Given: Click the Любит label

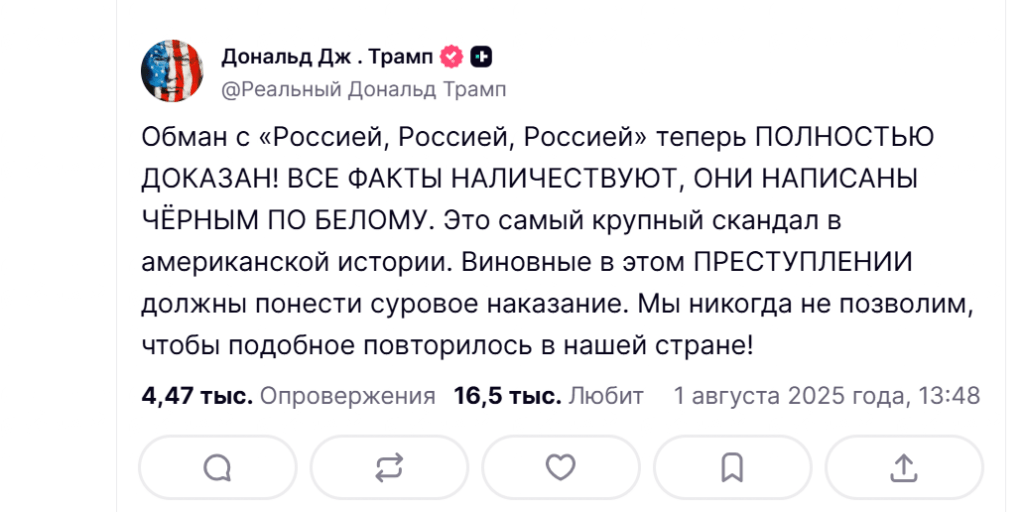Looking at the screenshot, I should pos(606,396).
